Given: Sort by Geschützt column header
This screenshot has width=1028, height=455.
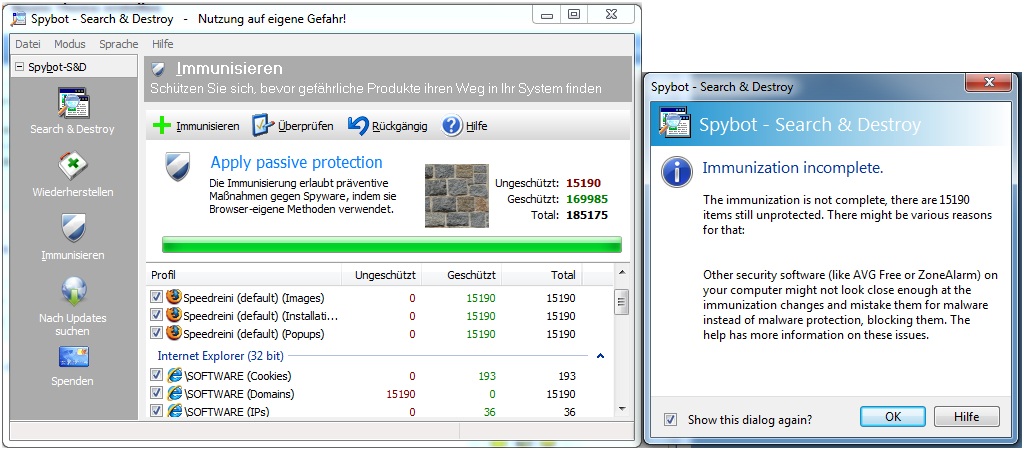Looking at the screenshot, I should [462, 275].
